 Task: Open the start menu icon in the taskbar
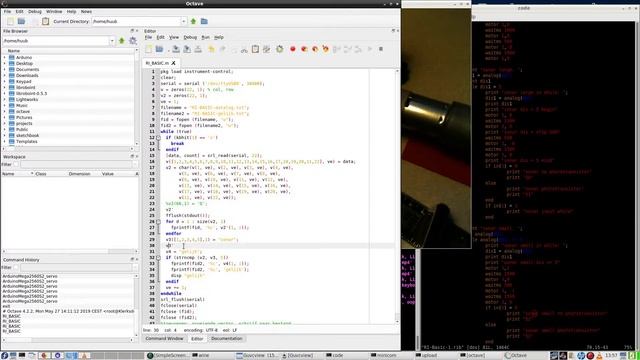pyautogui.click(x=4, y=356)
